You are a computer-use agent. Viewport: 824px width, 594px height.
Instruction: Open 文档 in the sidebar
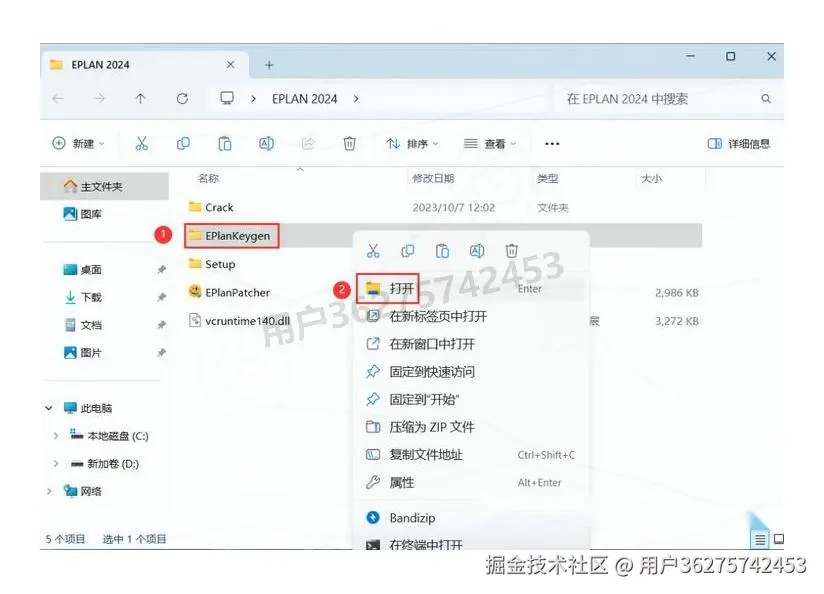tap(83, 325)
